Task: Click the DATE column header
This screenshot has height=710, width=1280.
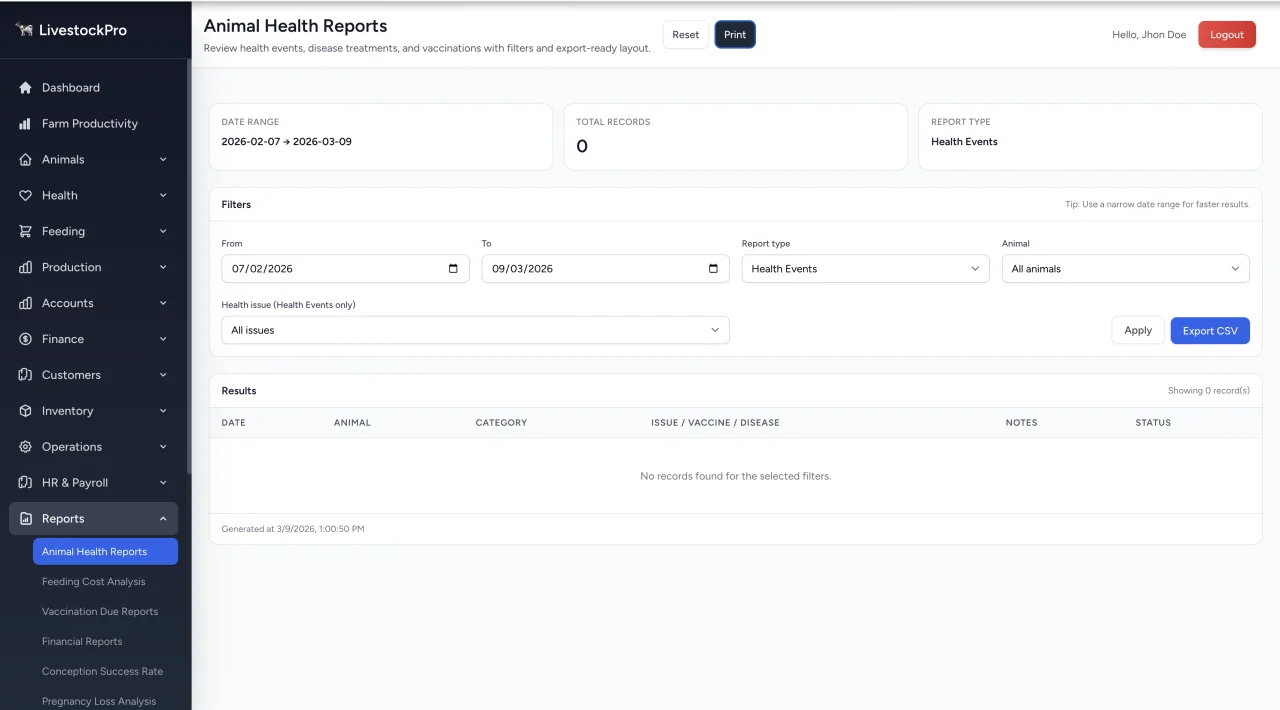Action: pos(233,423)
